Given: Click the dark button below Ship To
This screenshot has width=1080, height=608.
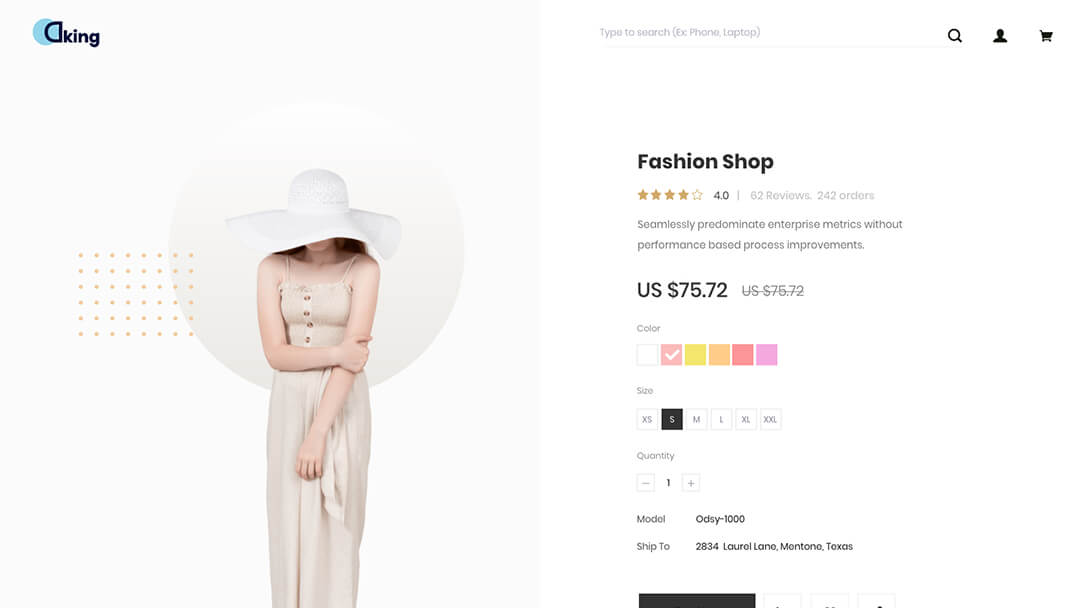Looking at the screenshot, I should click(696, 600).
